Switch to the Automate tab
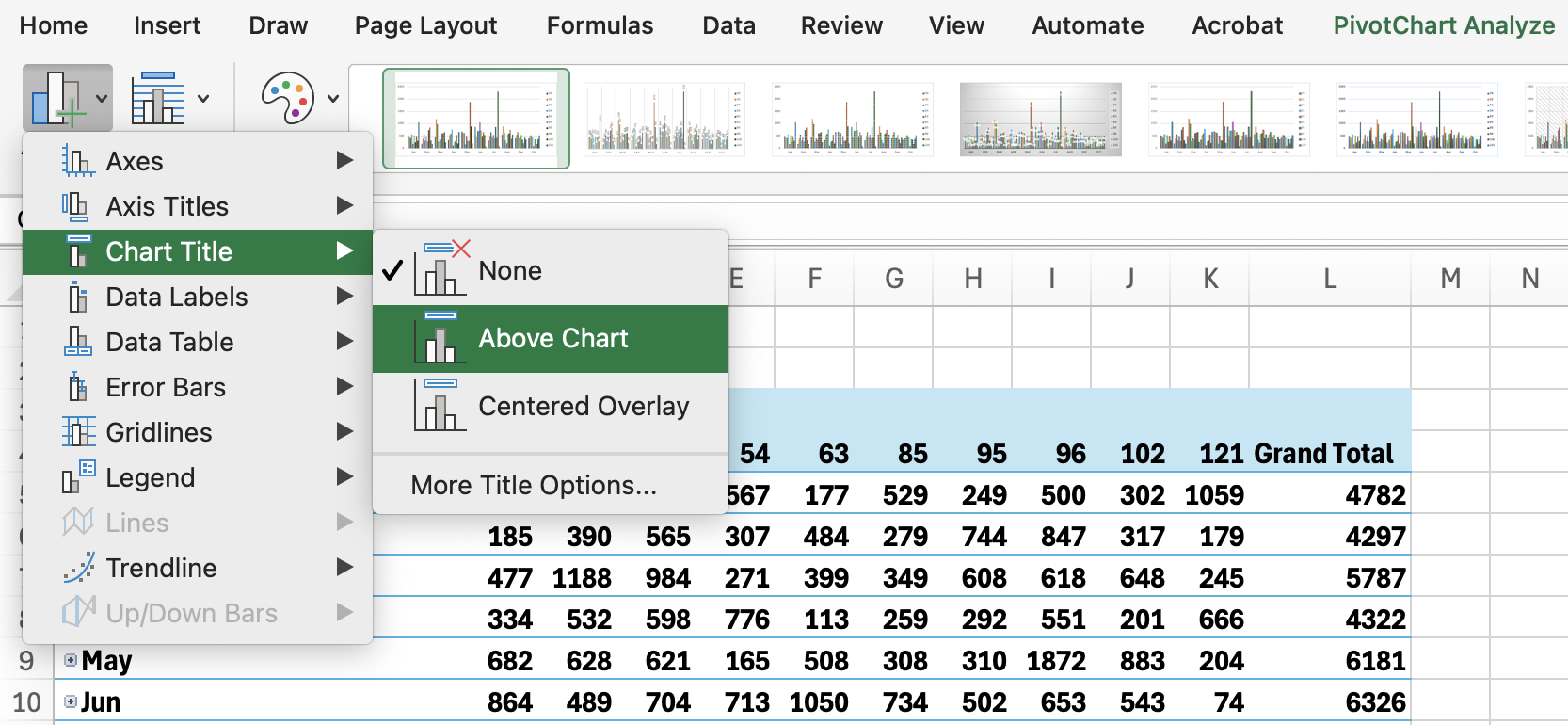The width and height of the screenshot is (1568, 725). [1088, 25]
